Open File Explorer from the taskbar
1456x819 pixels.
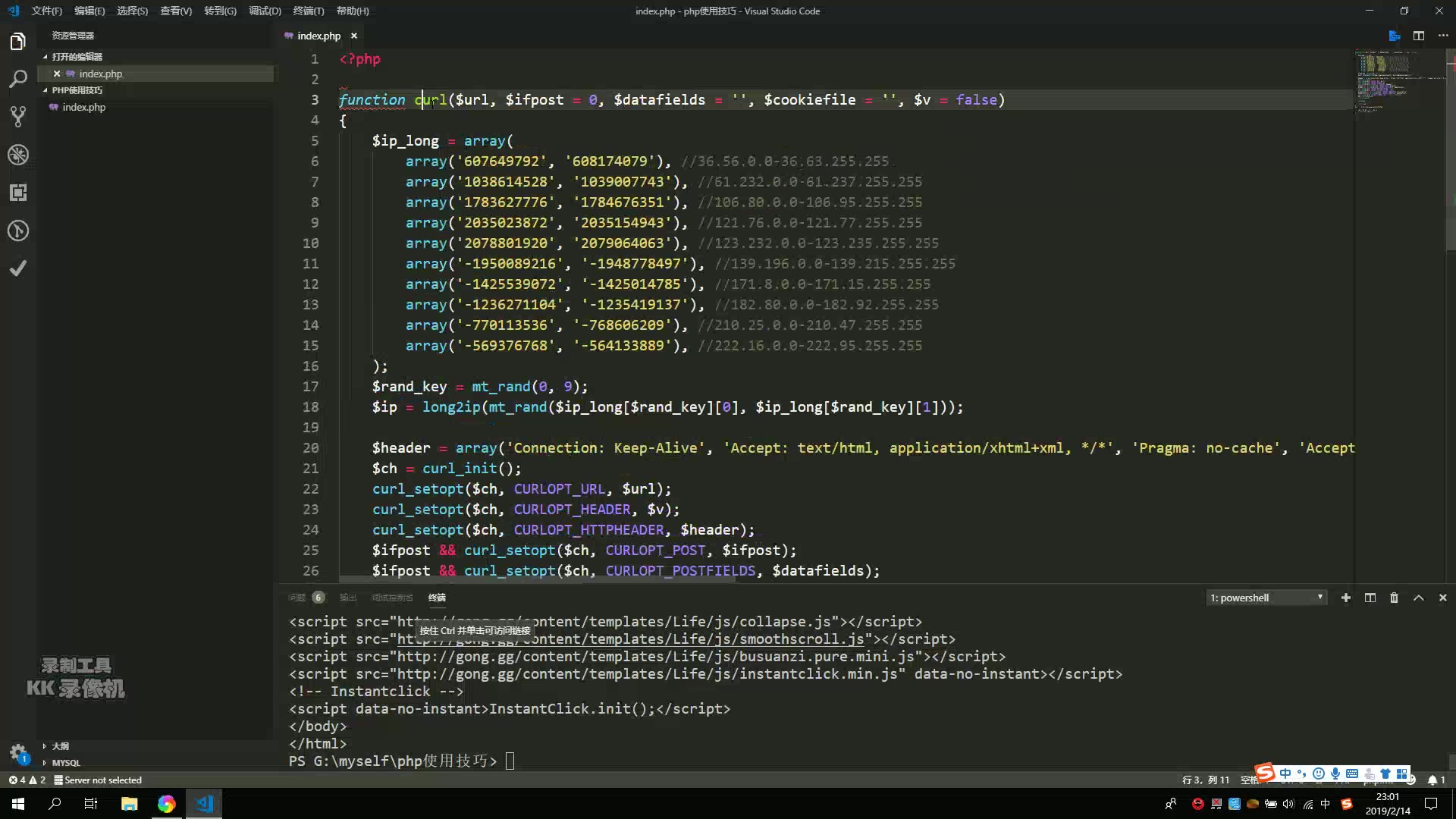pyautogui.click(x=129, y=804)
